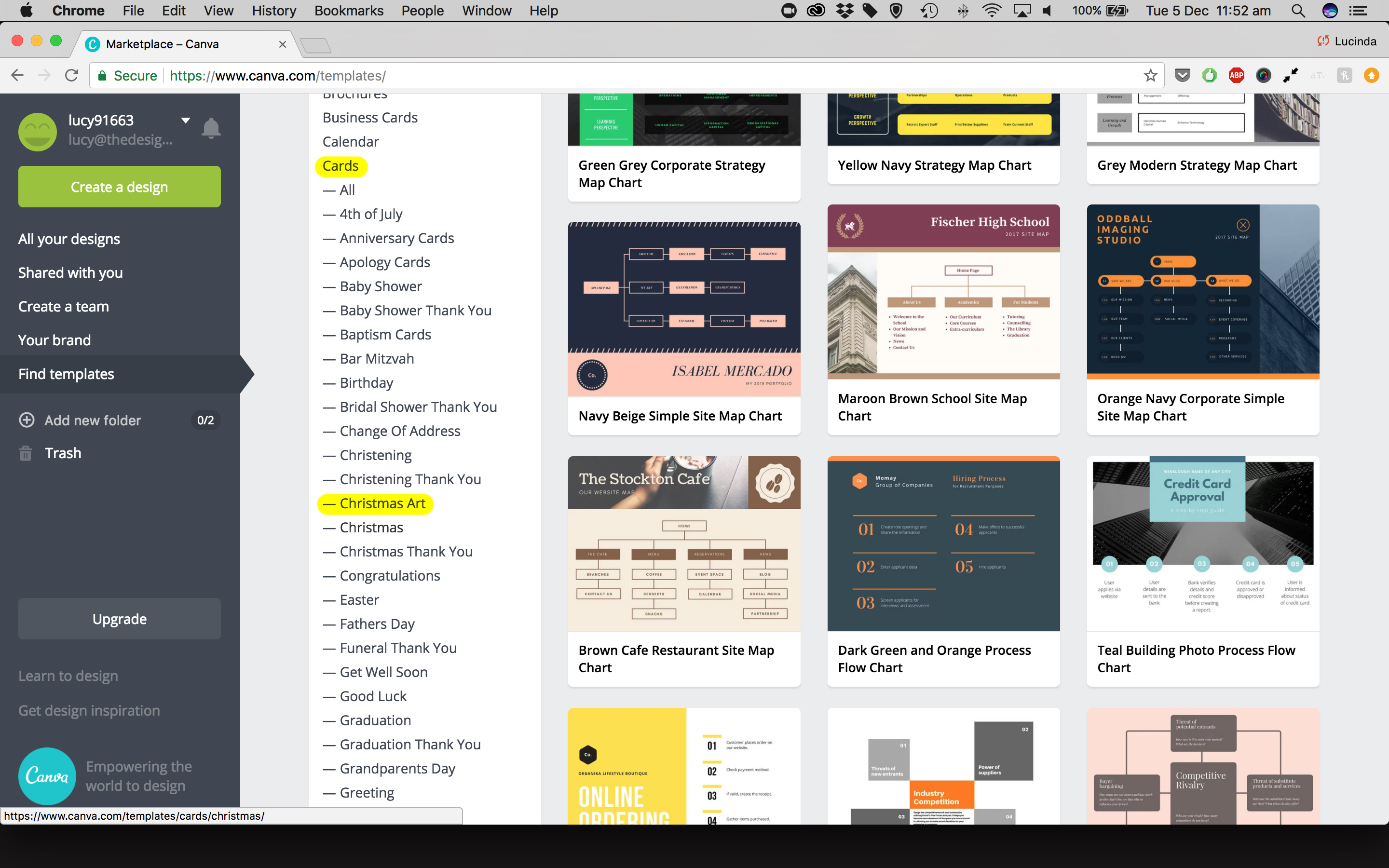Image resolution: width=1389 pixels, height=868 pixels.
Task: Open Green Grey Corporate Strategy Map Chart template
Action: coord(684,148)
